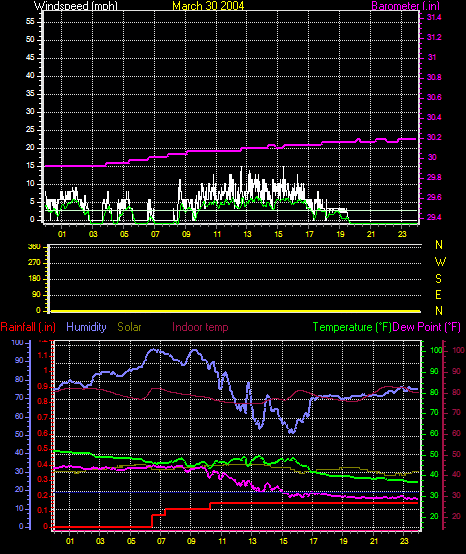The height and width of the screenshot is (554, 466).
Task: Select the Humidity legend label
Action: coord(86,327)
